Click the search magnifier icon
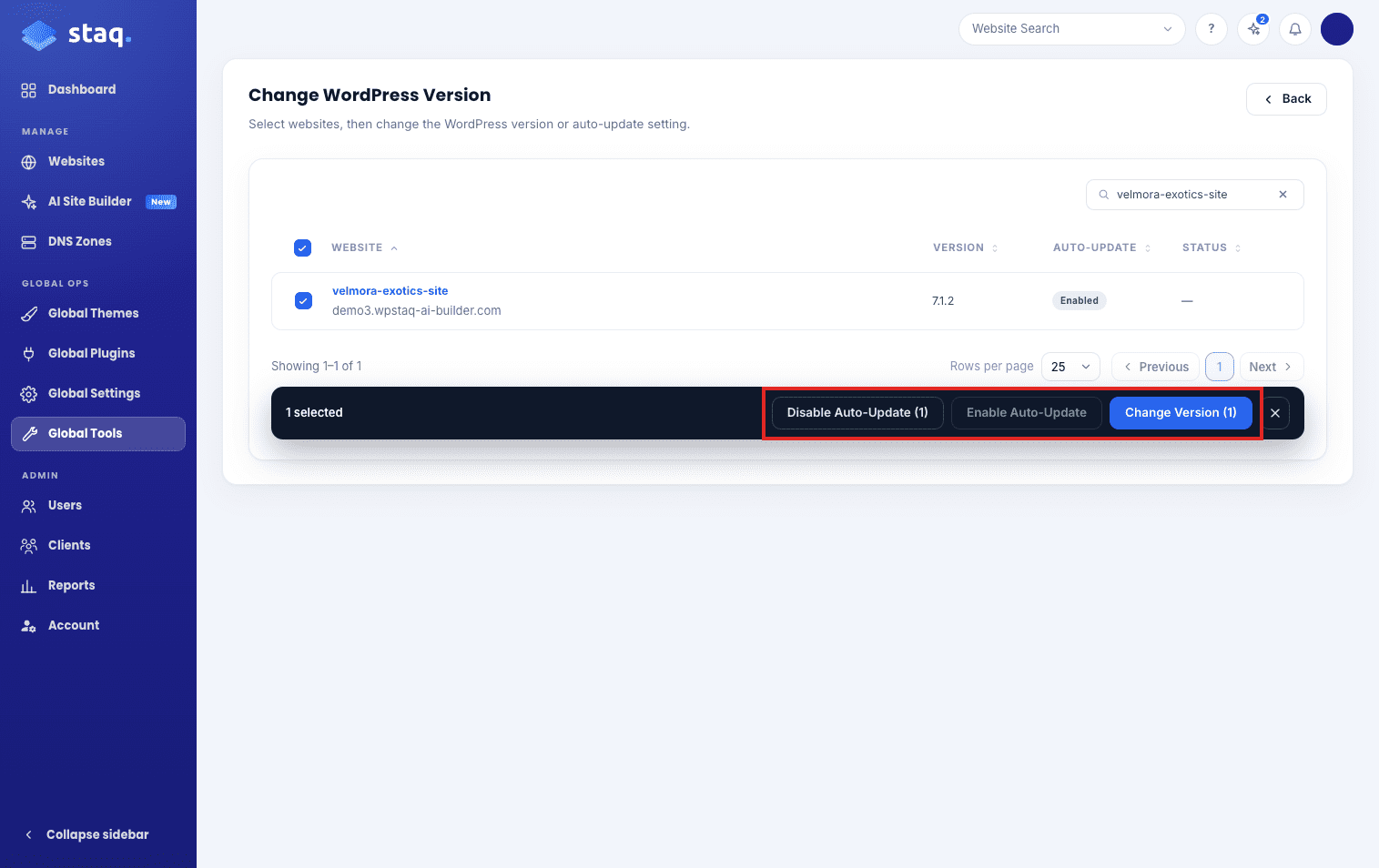 (x=1104, y=195)
